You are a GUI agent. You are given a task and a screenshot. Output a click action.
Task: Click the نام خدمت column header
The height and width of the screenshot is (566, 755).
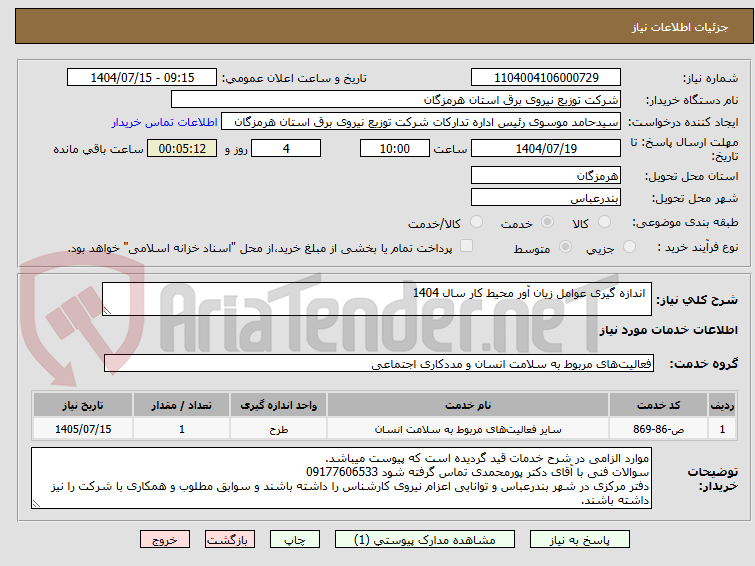click(x=468, y=405)
